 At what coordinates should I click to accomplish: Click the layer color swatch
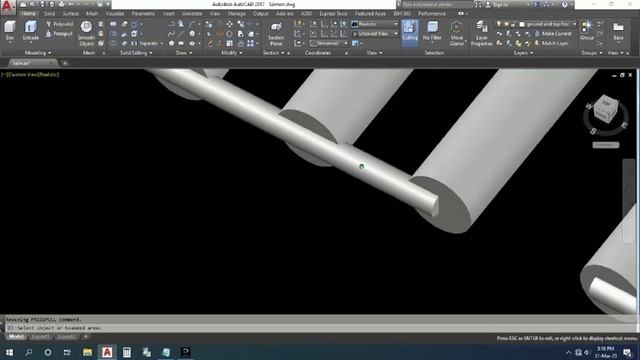pos(522,24)
